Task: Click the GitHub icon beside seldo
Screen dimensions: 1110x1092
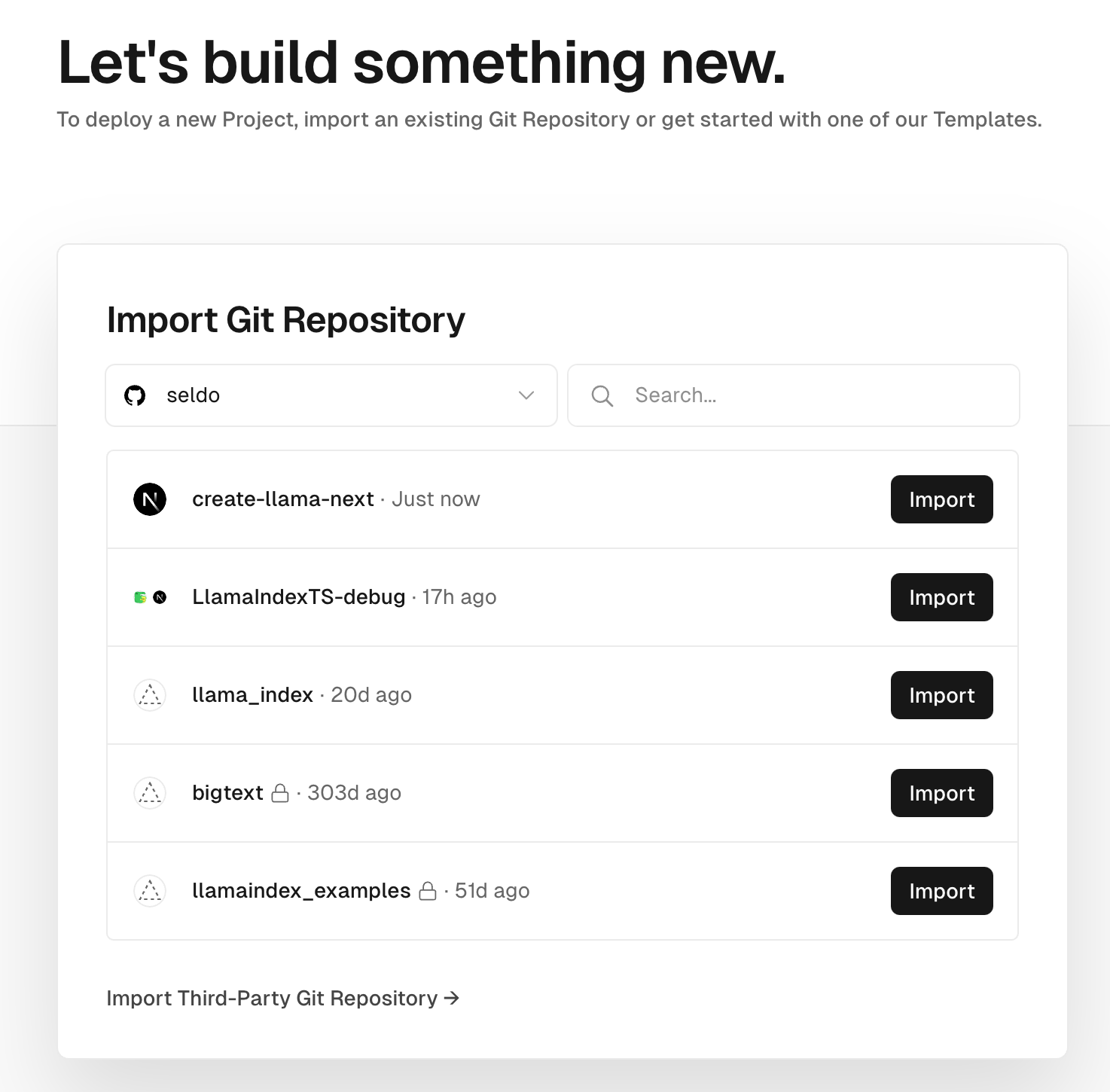Action: (135, 395)
